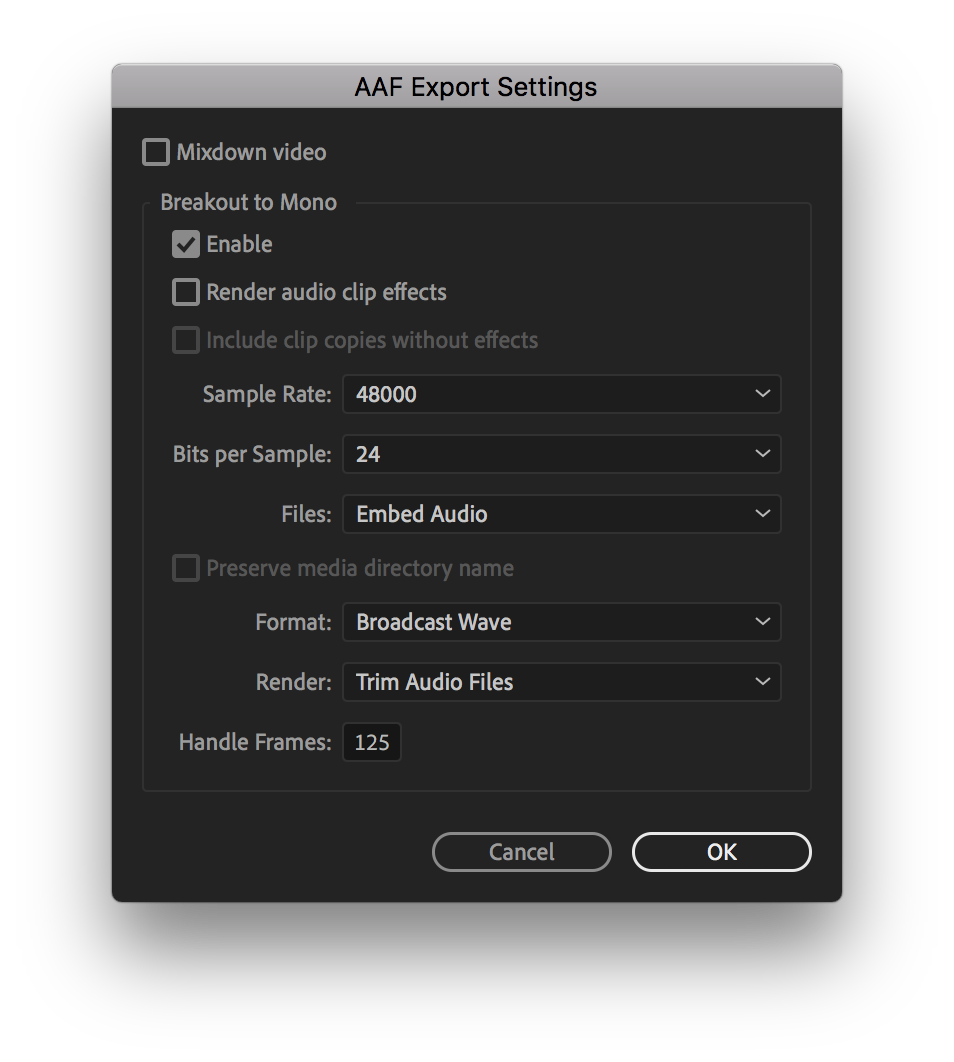The height and width of the screenshot is (1062, 954).
Task: Expand the Render dropdown set to Trim Audio Files
Action: click(561, 682)
